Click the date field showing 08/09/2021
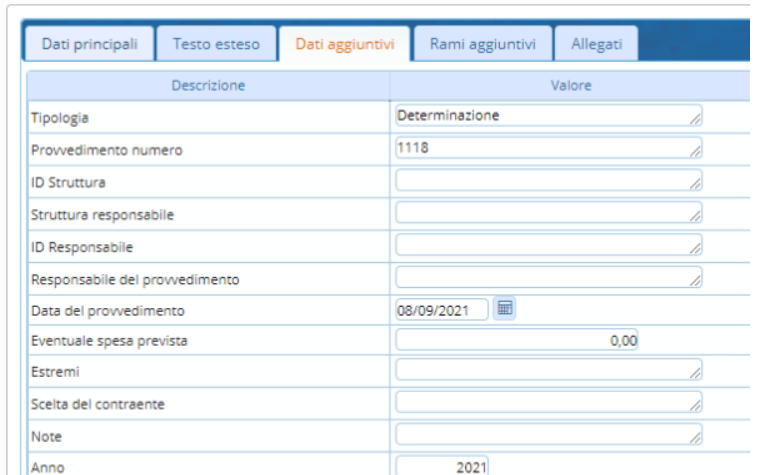Screen dimensions: 784x475 (x=442, y=309)
